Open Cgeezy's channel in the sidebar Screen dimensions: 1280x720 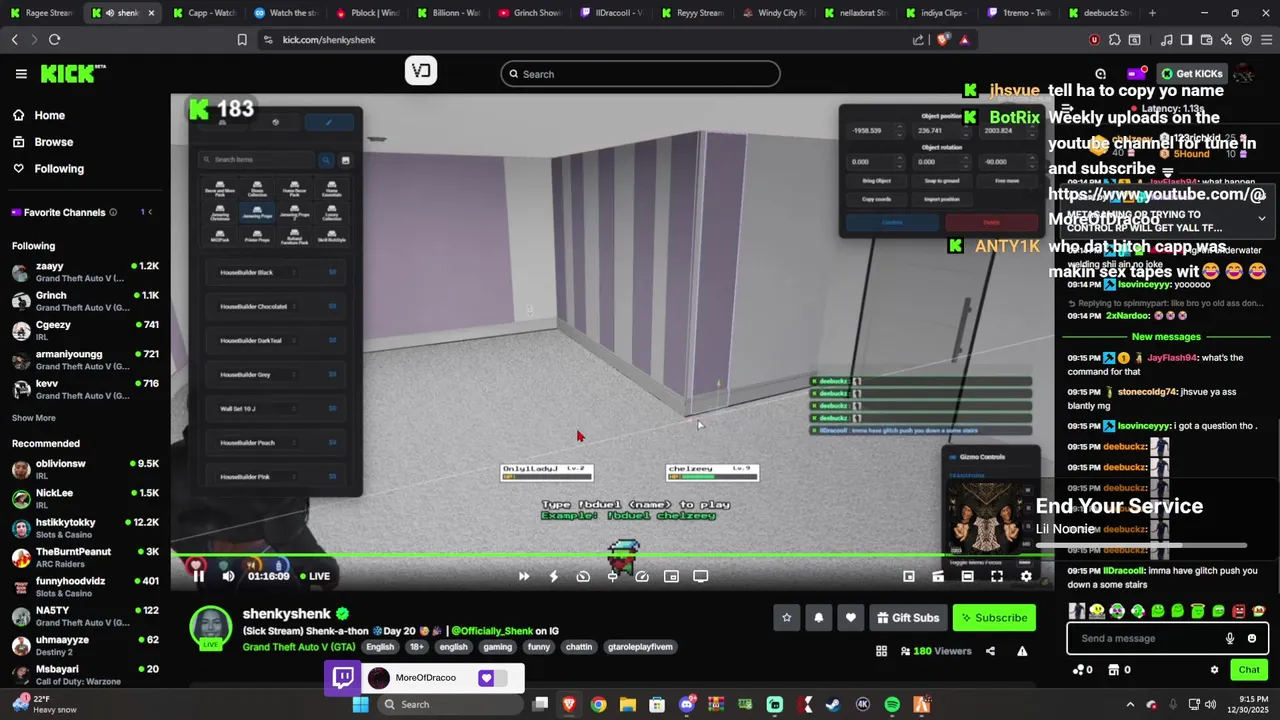[85, 330]
